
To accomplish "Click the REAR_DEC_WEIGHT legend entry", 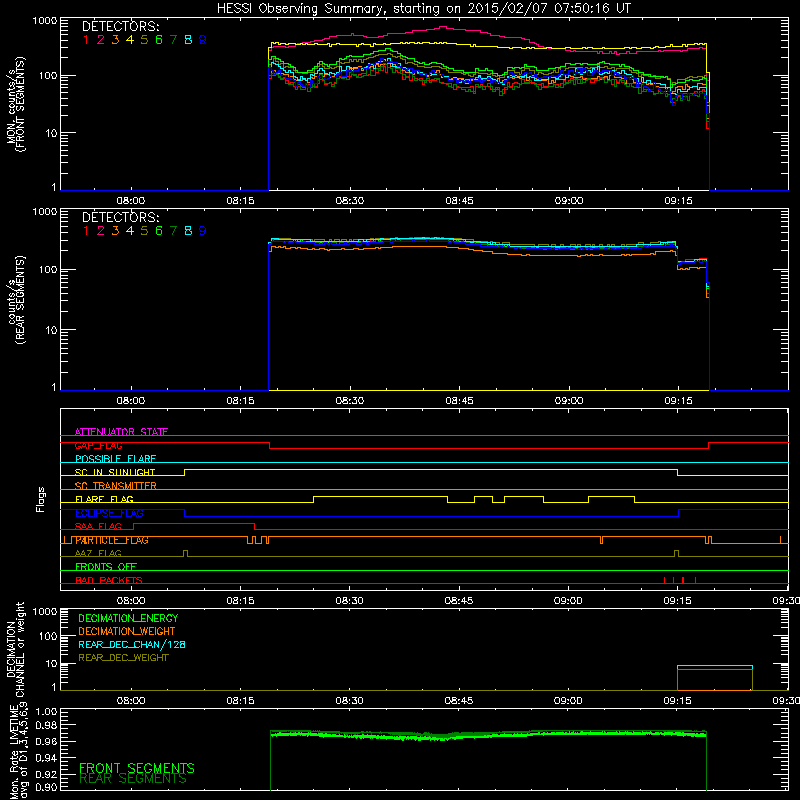I will tap(123, 658).
